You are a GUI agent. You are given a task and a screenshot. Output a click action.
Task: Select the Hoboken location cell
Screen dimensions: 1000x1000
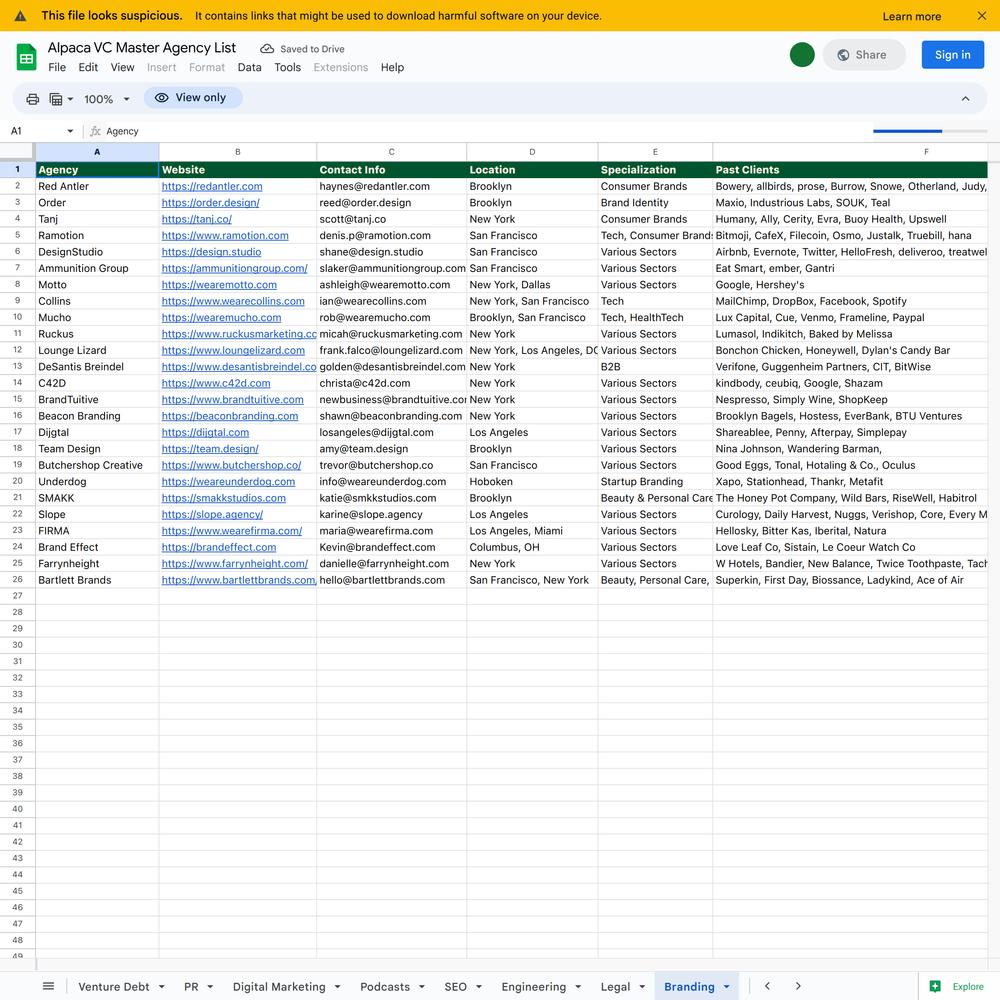coord(532,482)
